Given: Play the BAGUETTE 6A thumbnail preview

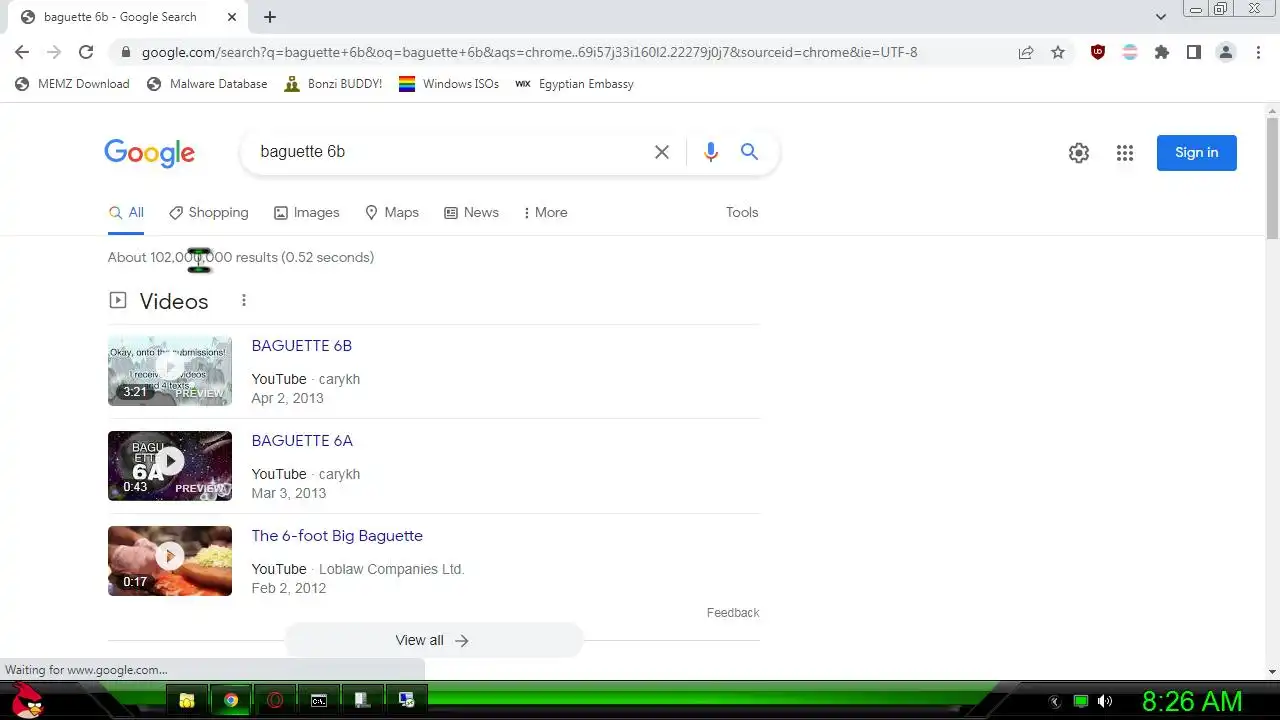Looking at the screenshot, I should click(170, 466).
